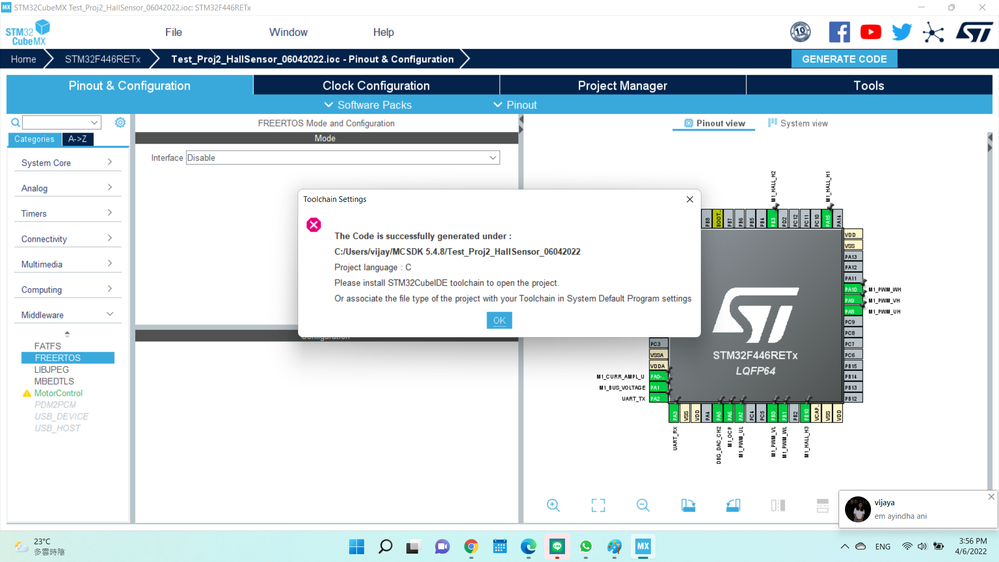Go to Home breadcrumb
Image resolution: width=999 pixels, height=562 pixels.
[x=23, y=59]
